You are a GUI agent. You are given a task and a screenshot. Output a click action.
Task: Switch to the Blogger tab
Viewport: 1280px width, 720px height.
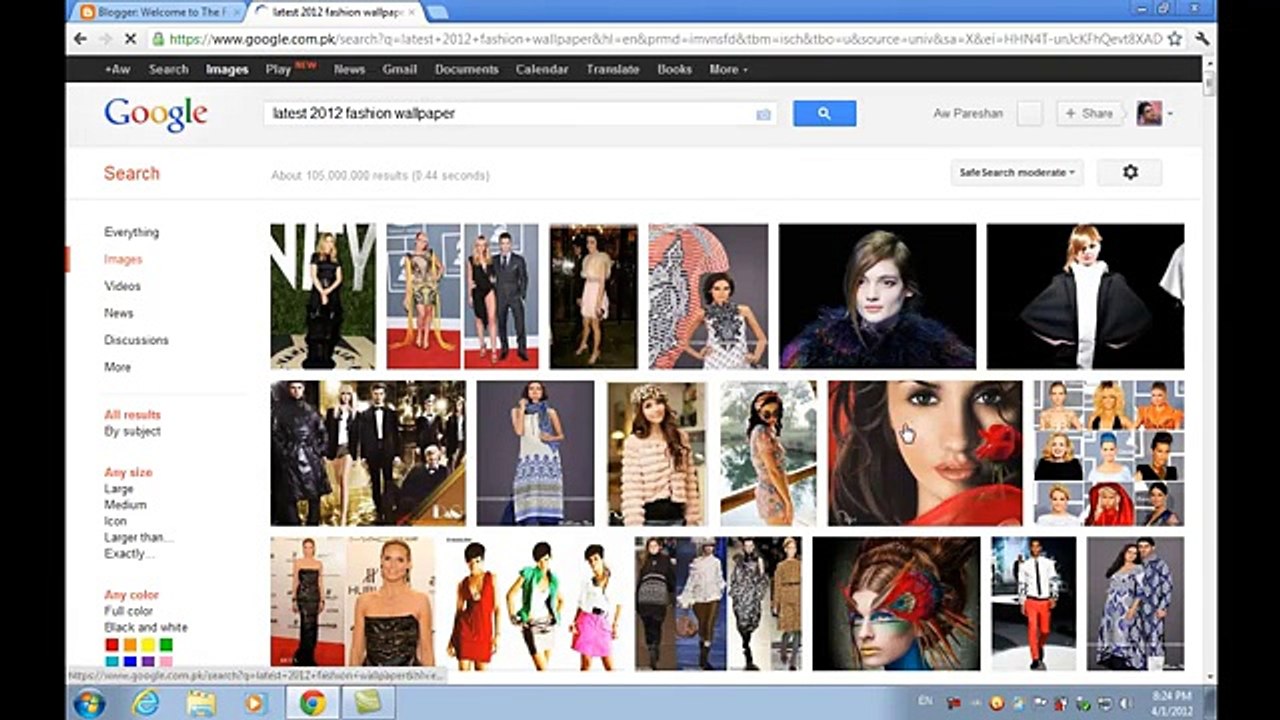tap(159, 12)
